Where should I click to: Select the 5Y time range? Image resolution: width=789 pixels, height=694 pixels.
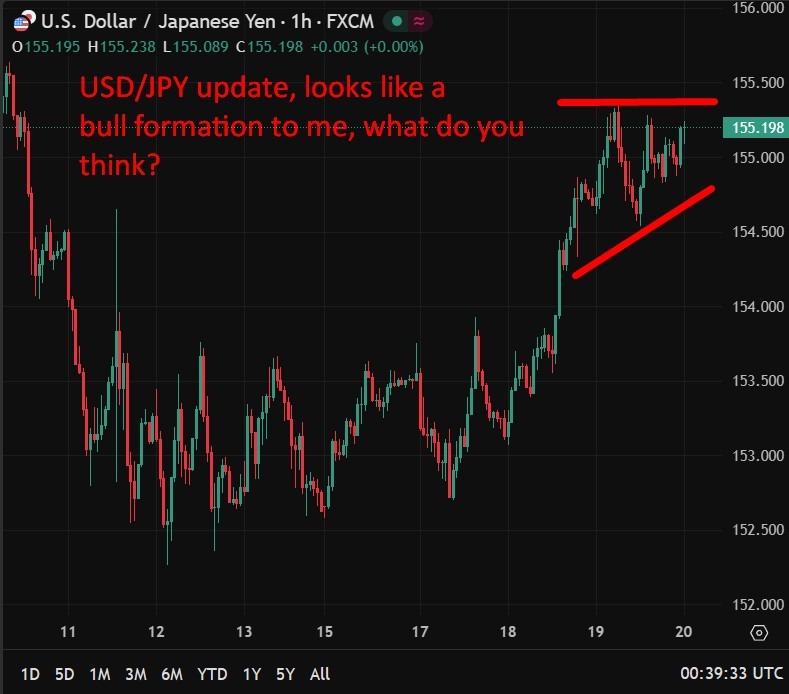click(x=285, y=674)
